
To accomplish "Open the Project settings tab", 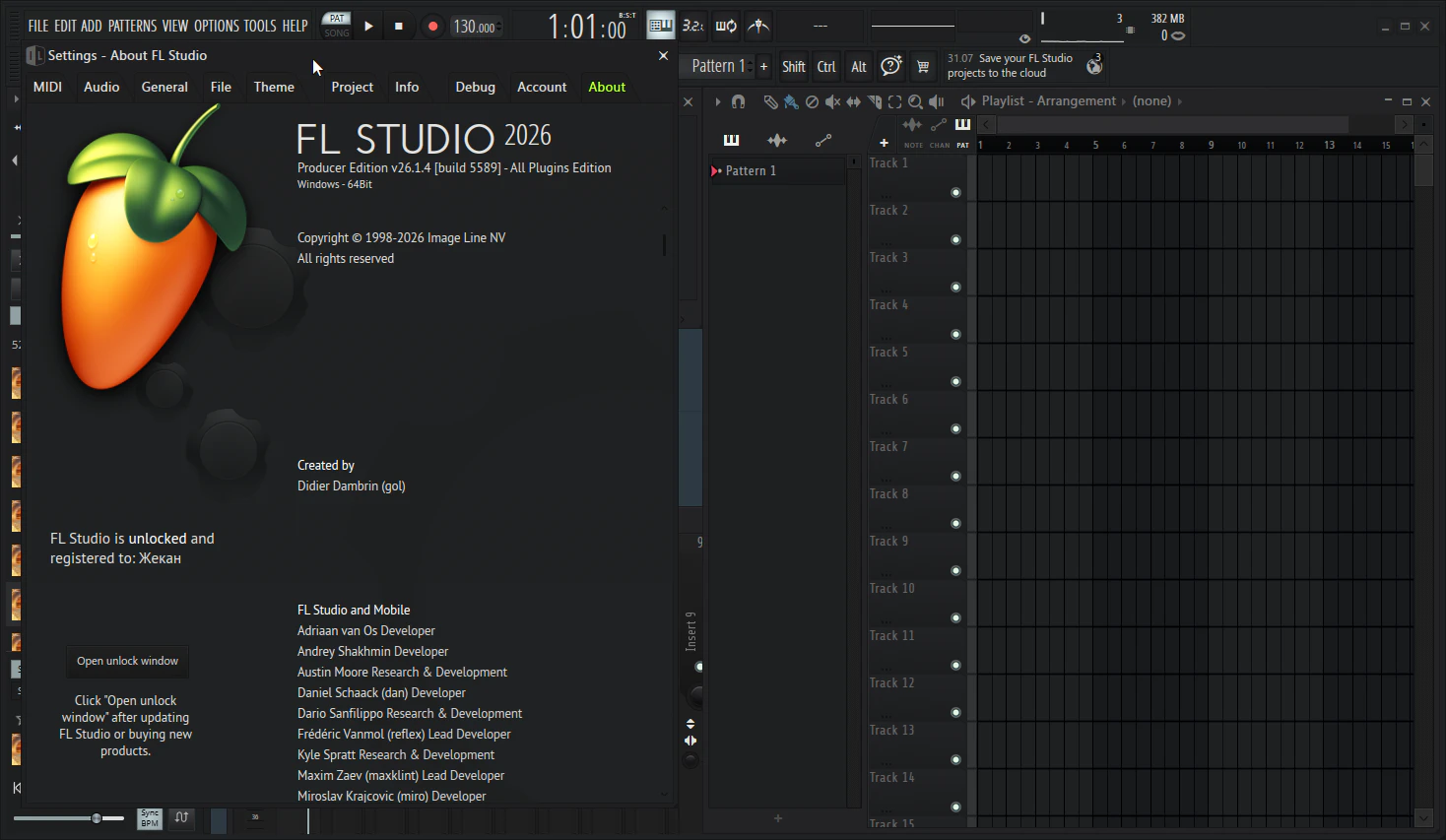I will (x=353, y=87).
